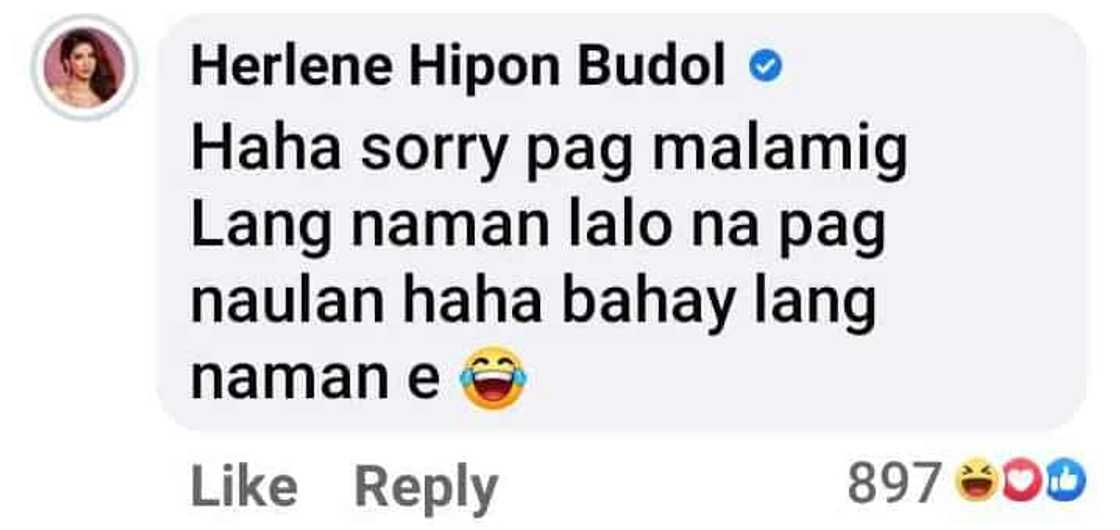Click the word 'Budol' in the name
This screenshot has width=1120, height=530.
pos(651,66)
